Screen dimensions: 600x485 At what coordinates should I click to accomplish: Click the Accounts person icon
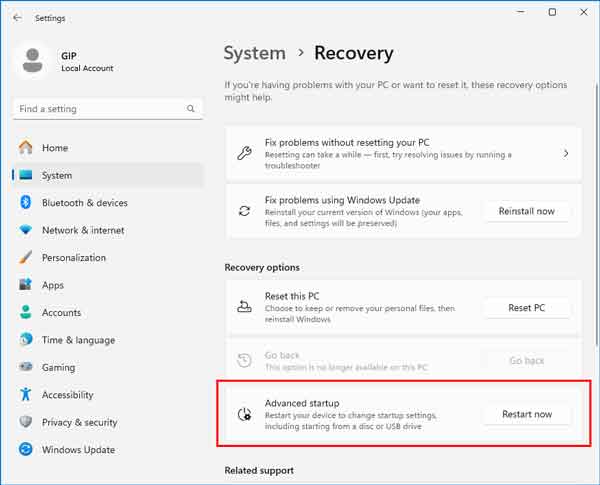(x=26, y=312)
